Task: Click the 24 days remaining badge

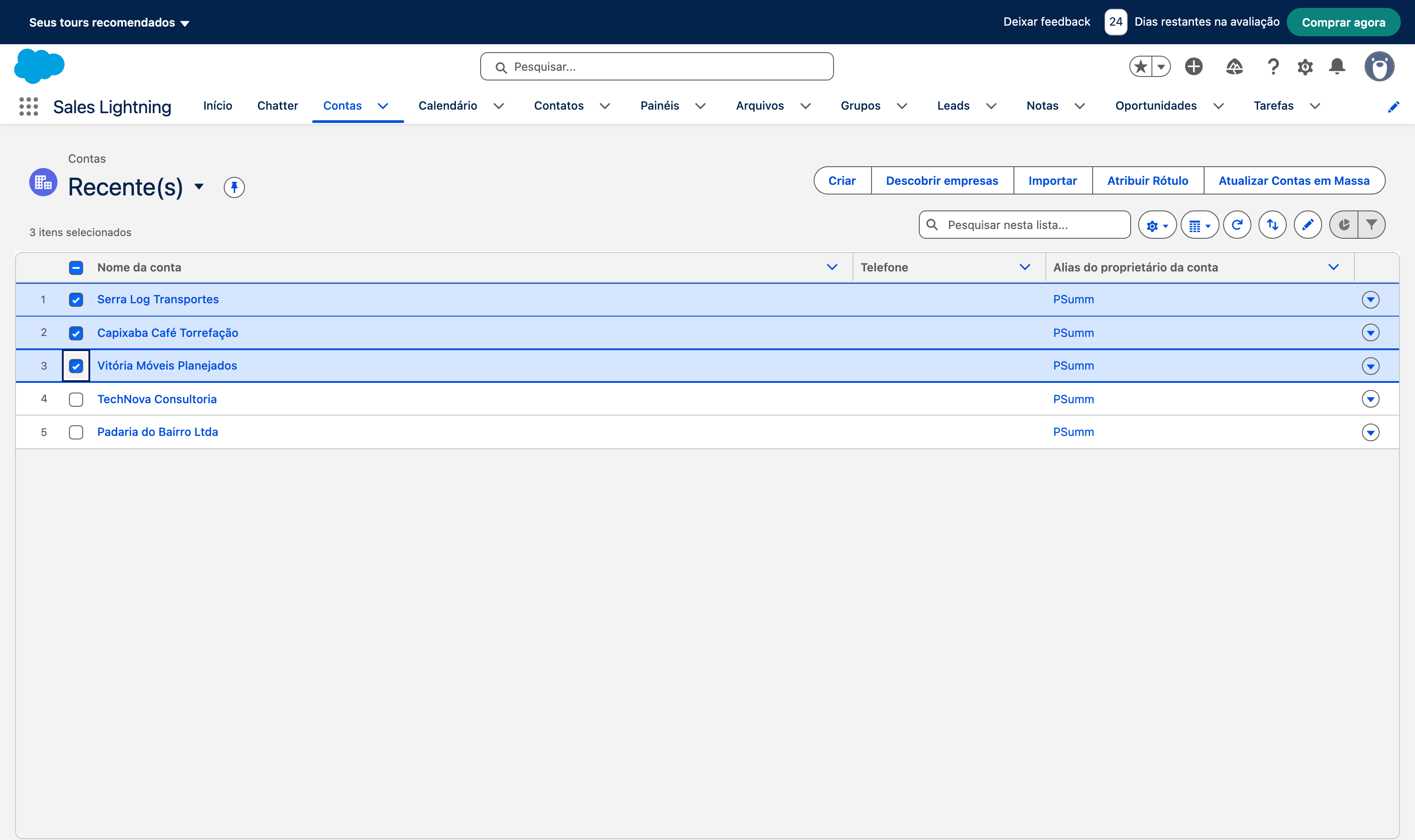Action: click(1115, 22)
